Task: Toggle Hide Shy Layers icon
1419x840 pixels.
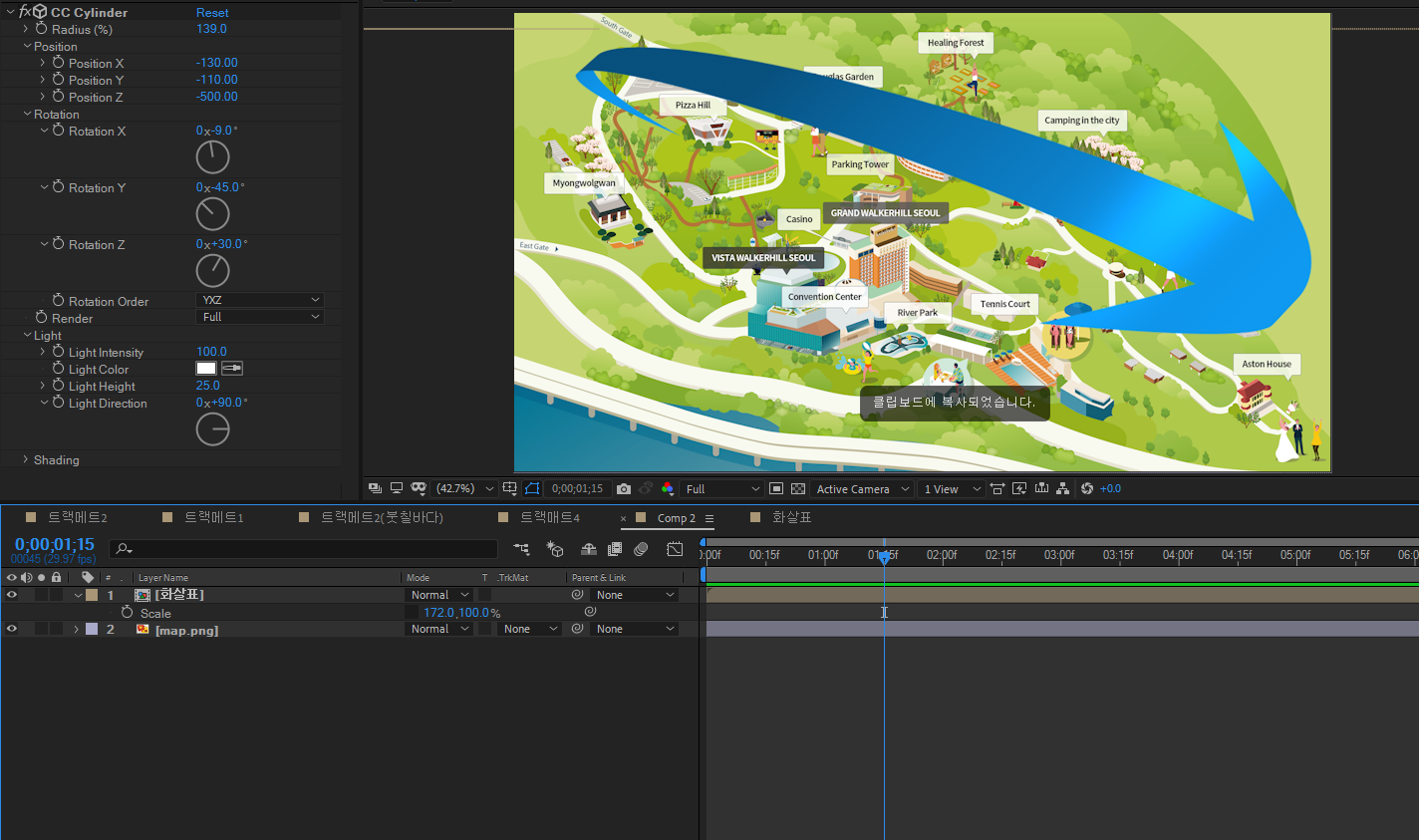Action: click(x=589, y=549)
